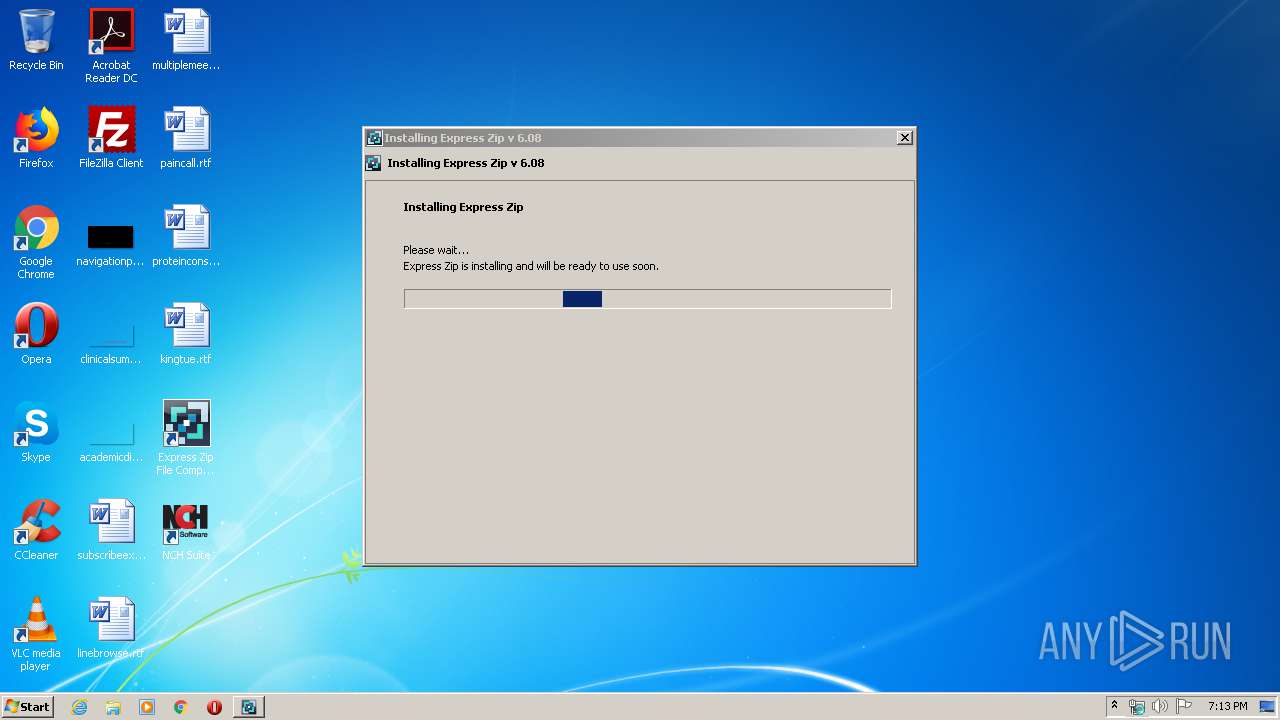The width and height of the screenshot is (1280, 720).
Task: Open the volume speaker tray icon
Action: tap(1160, 707)
